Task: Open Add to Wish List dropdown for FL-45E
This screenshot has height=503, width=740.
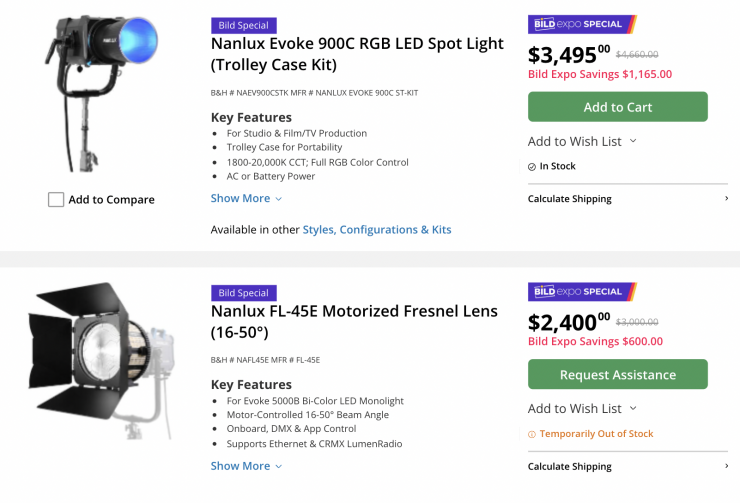Action: point(582,408)
